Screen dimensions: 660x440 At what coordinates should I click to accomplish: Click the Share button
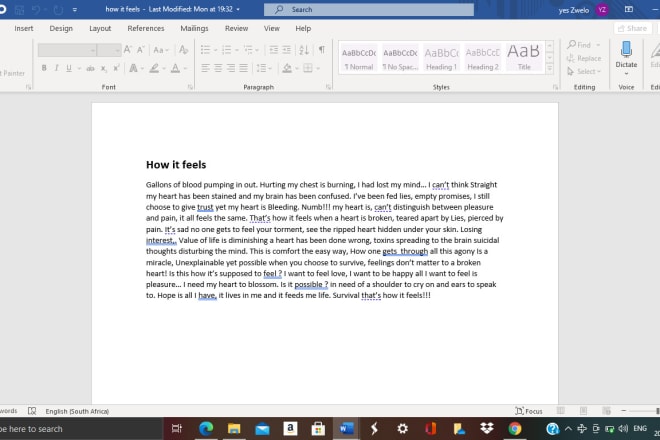631,29
